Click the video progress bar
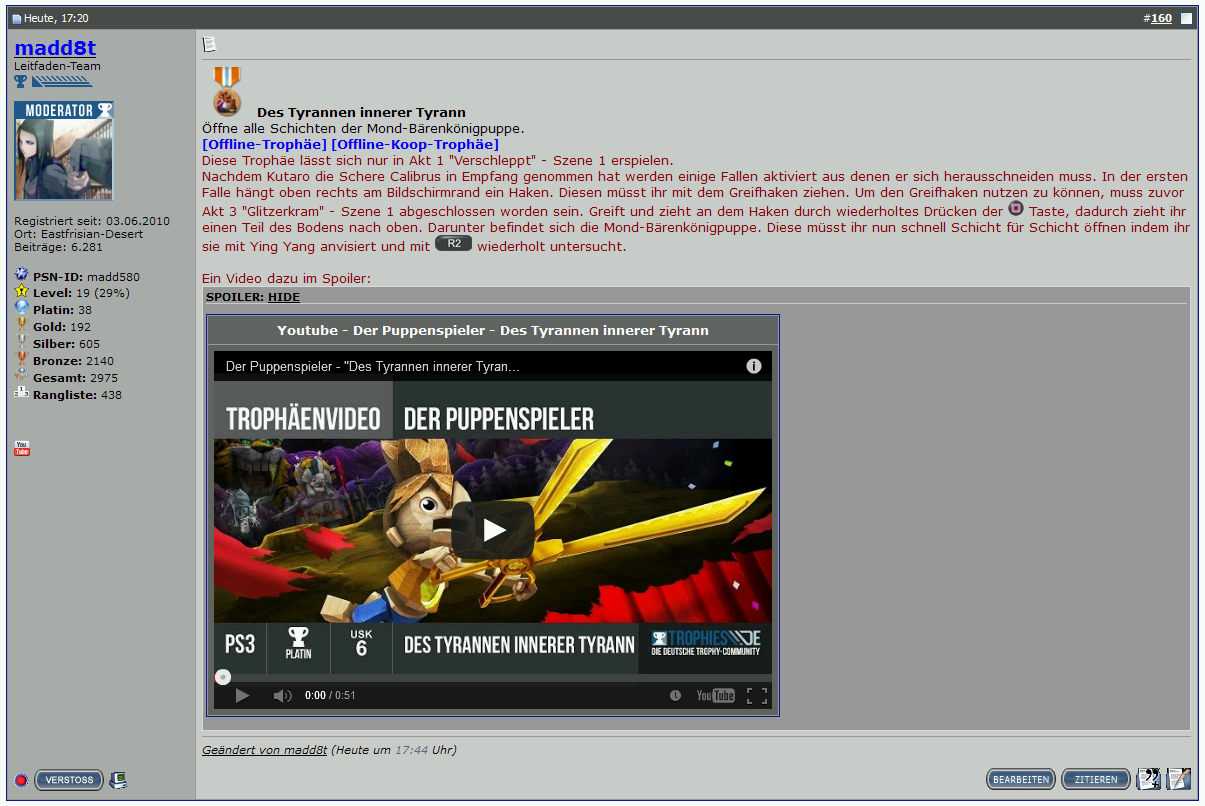 (490, 677)
